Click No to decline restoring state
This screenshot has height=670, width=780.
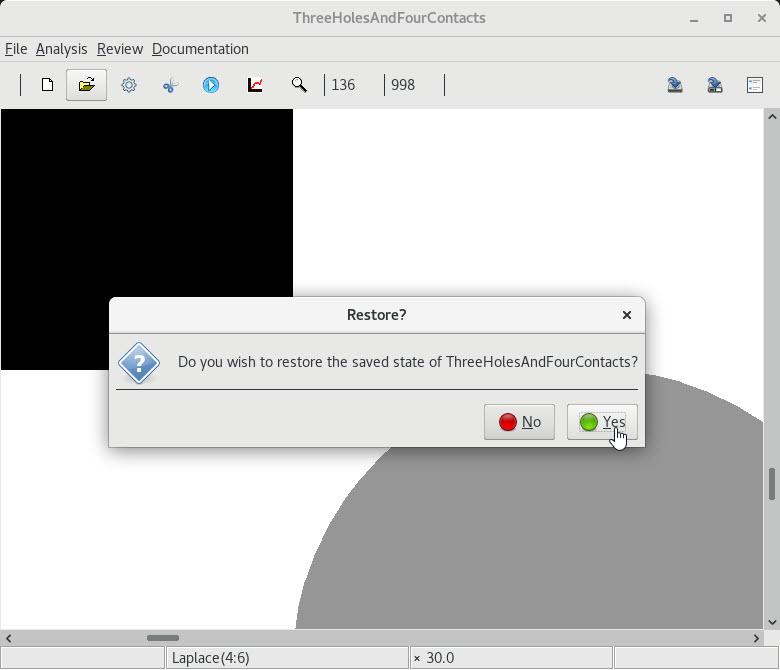coord(519,422)
